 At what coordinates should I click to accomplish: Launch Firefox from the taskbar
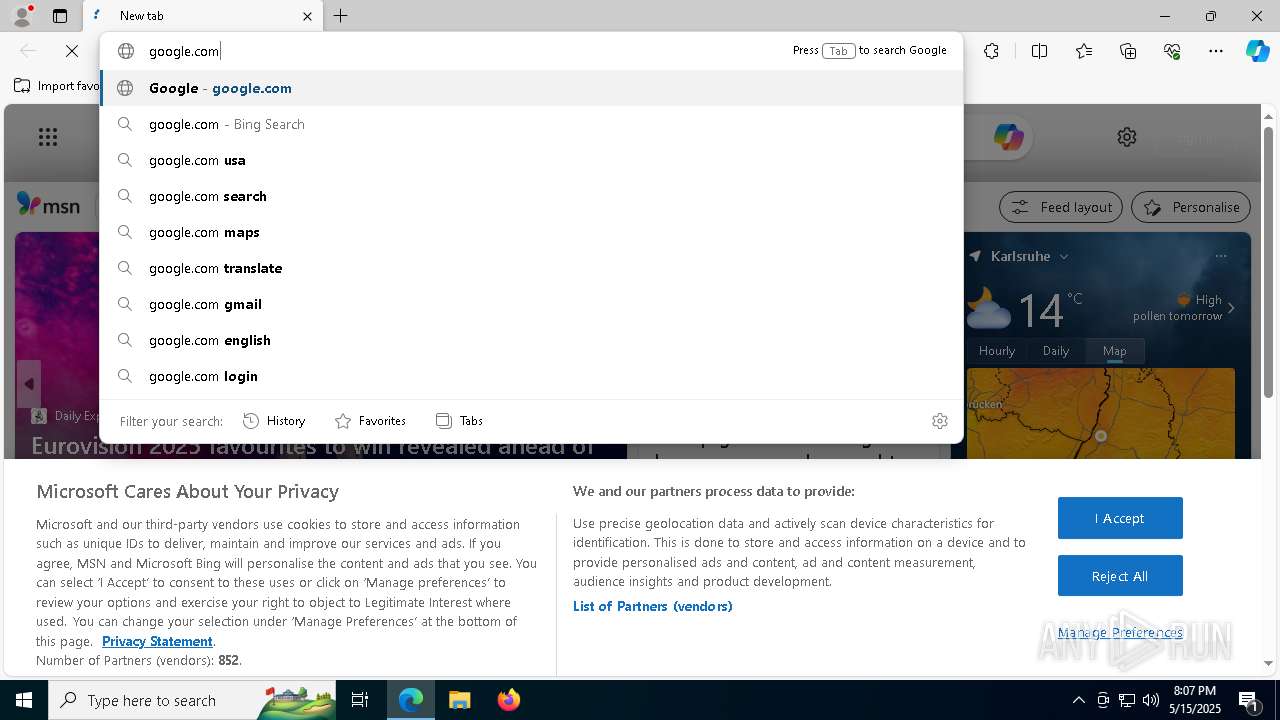pos(508,700)
